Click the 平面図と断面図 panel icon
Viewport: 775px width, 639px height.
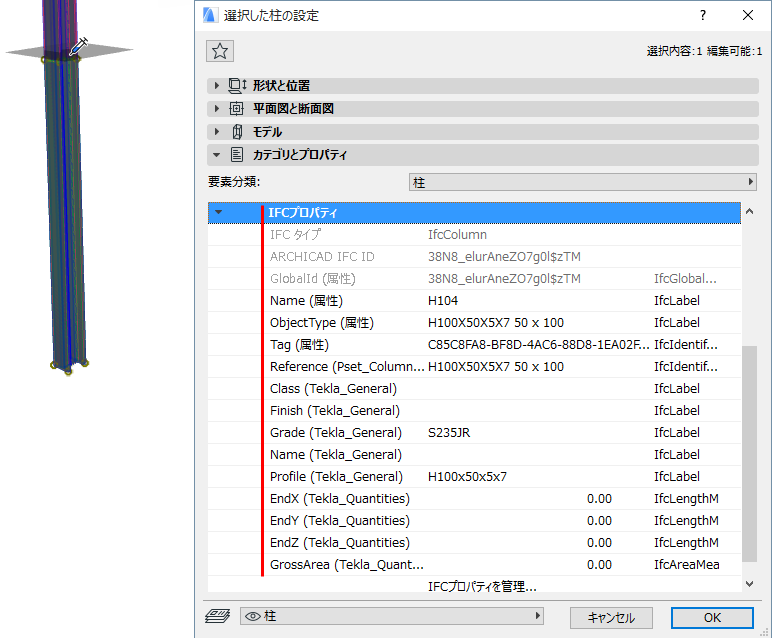coord(237,109)
